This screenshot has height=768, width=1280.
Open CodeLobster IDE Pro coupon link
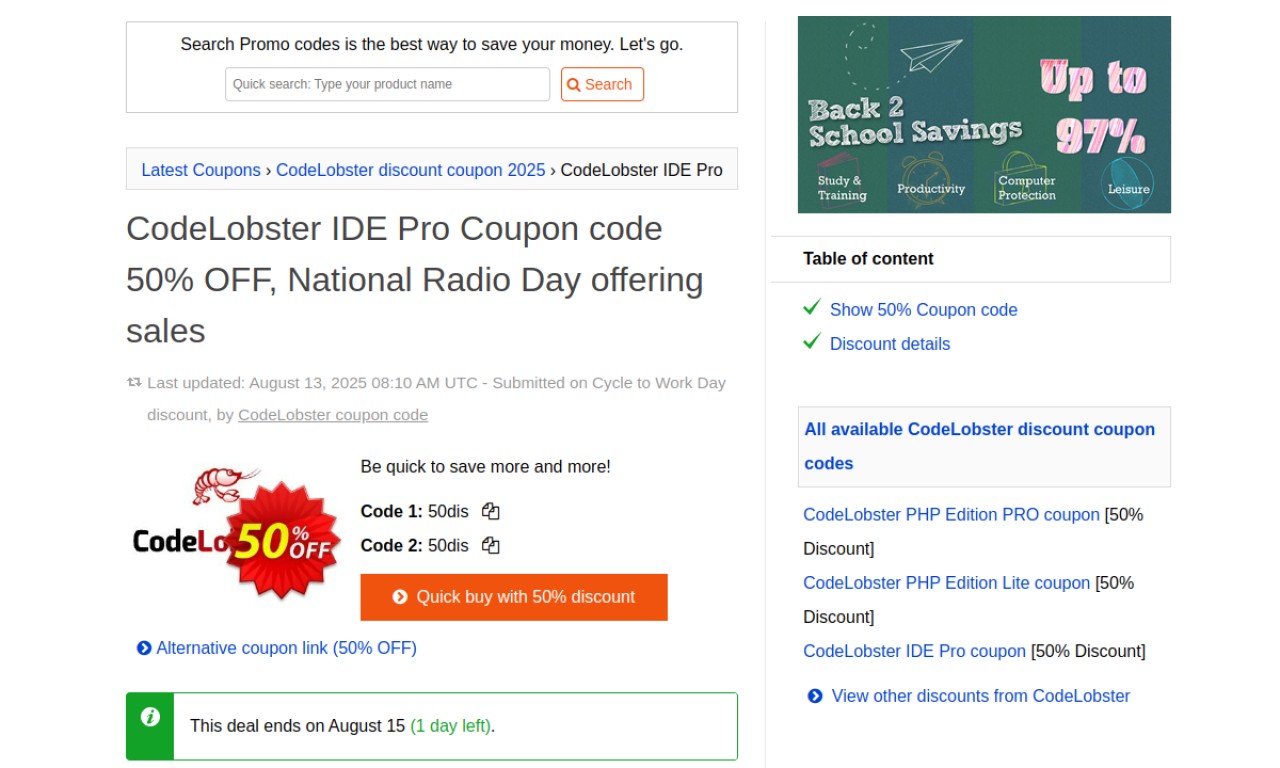(914, 651)
